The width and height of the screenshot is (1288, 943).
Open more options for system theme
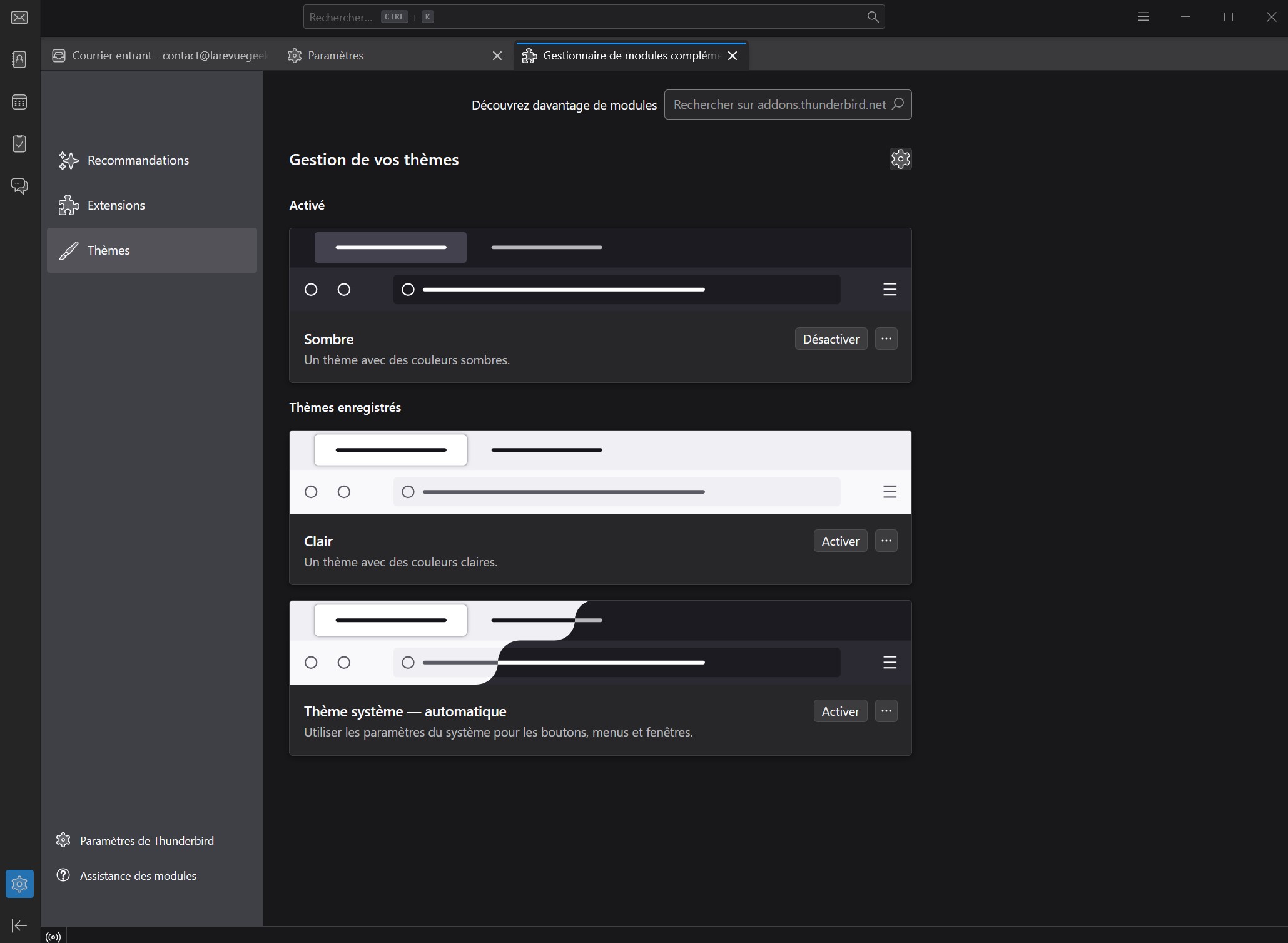click(x=886, y=711)
